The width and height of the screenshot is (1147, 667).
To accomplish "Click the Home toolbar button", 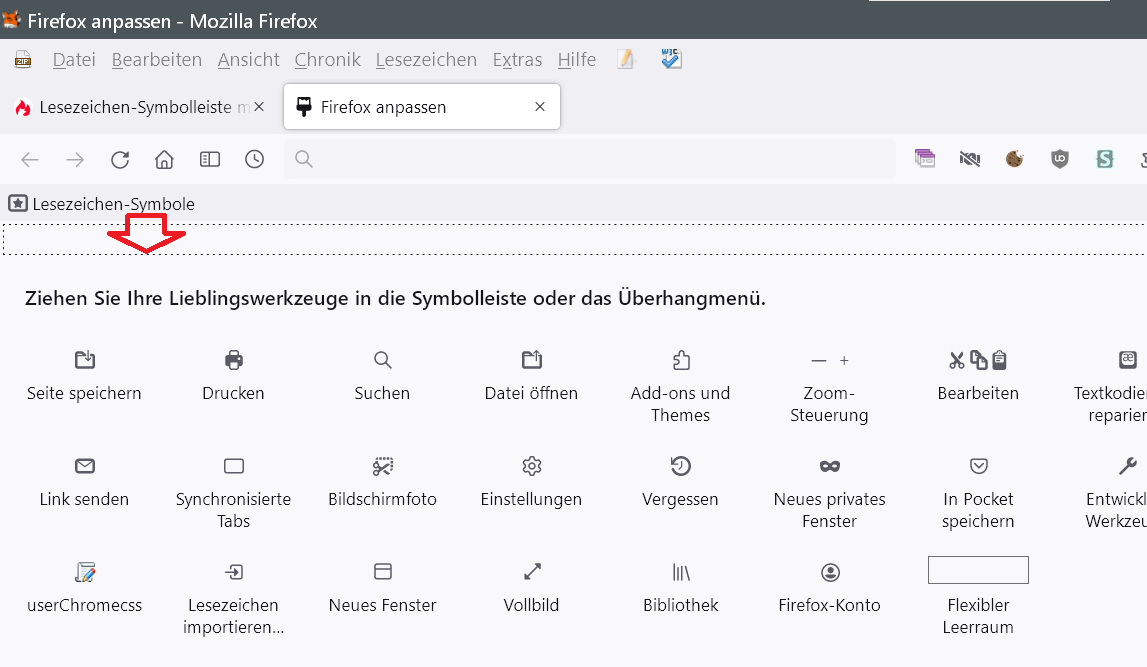I will (165, 159).
